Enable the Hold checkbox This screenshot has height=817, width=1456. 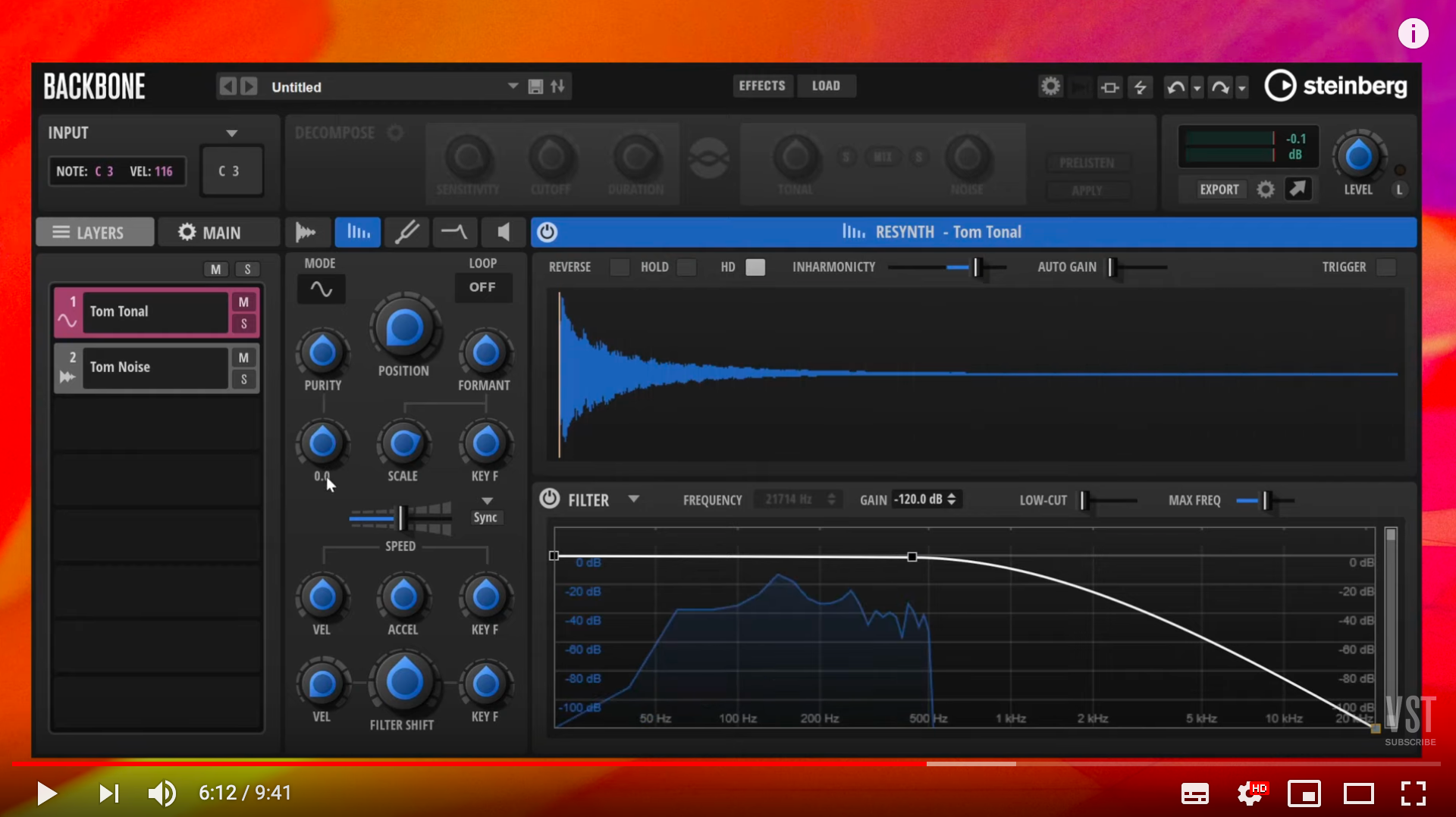pyautogui.click(x=687, y=267)
